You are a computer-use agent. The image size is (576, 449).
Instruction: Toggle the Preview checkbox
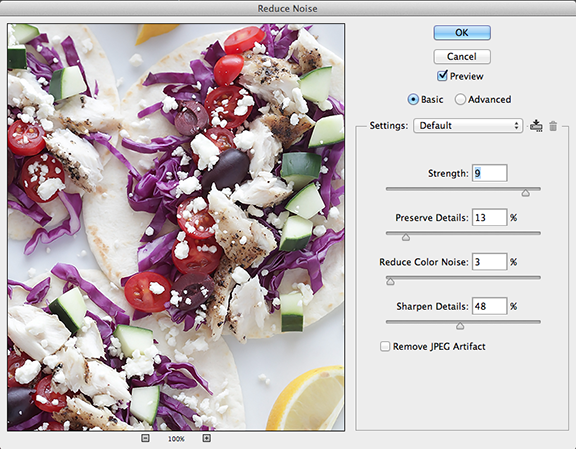[442, 76]
